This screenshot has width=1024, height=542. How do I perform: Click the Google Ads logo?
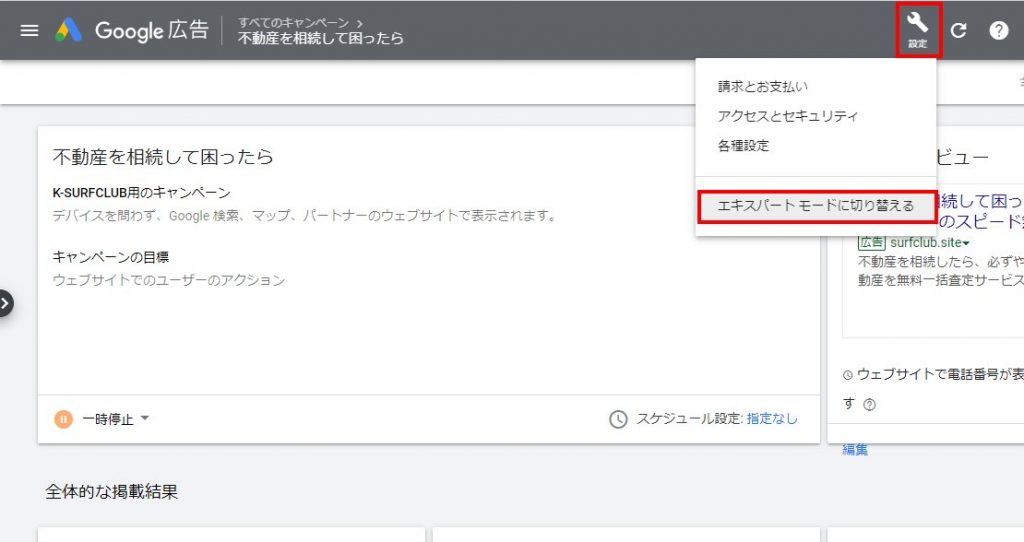click(x=69, y=30)
